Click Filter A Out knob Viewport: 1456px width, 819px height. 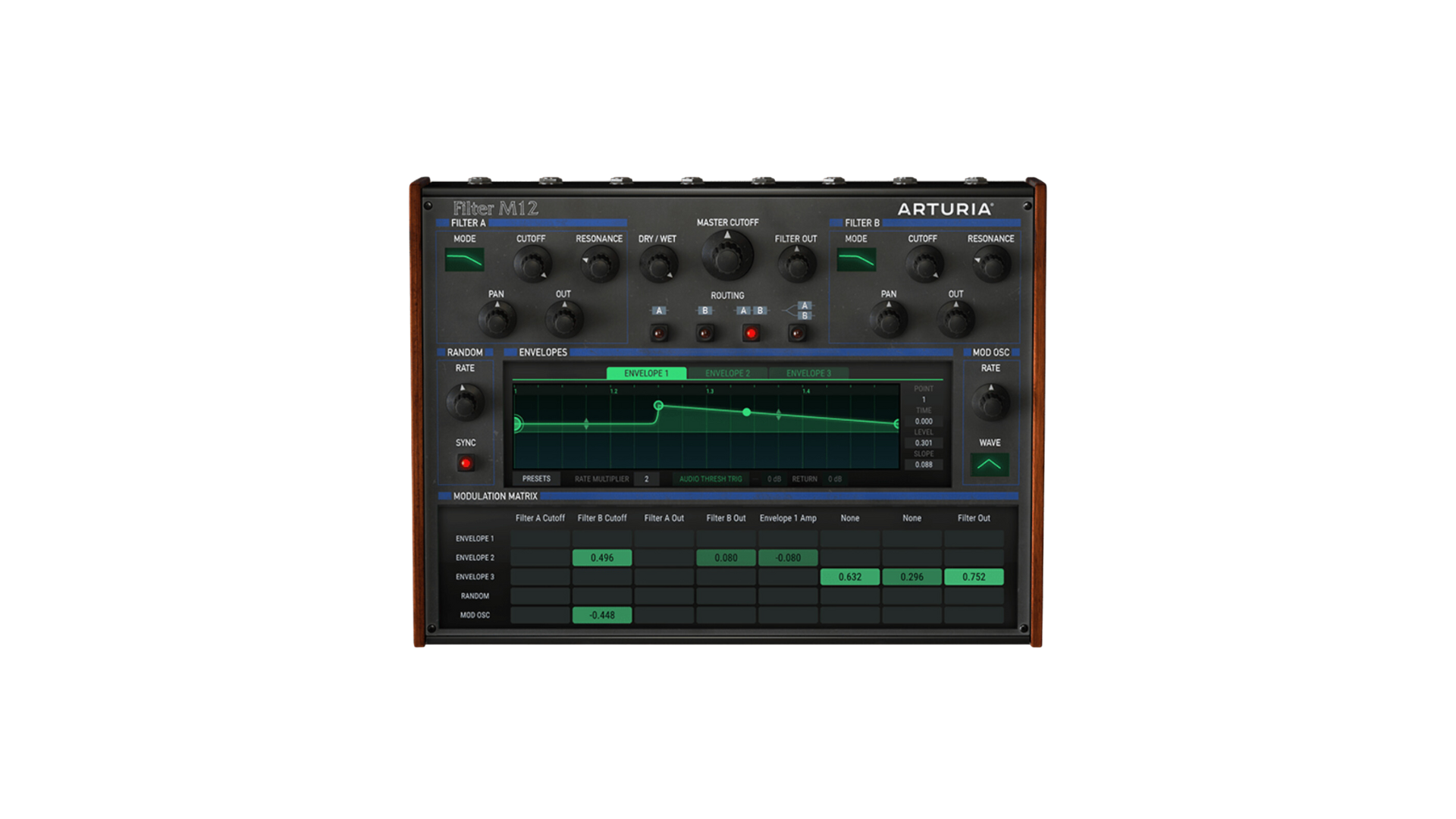coord(563,320)
